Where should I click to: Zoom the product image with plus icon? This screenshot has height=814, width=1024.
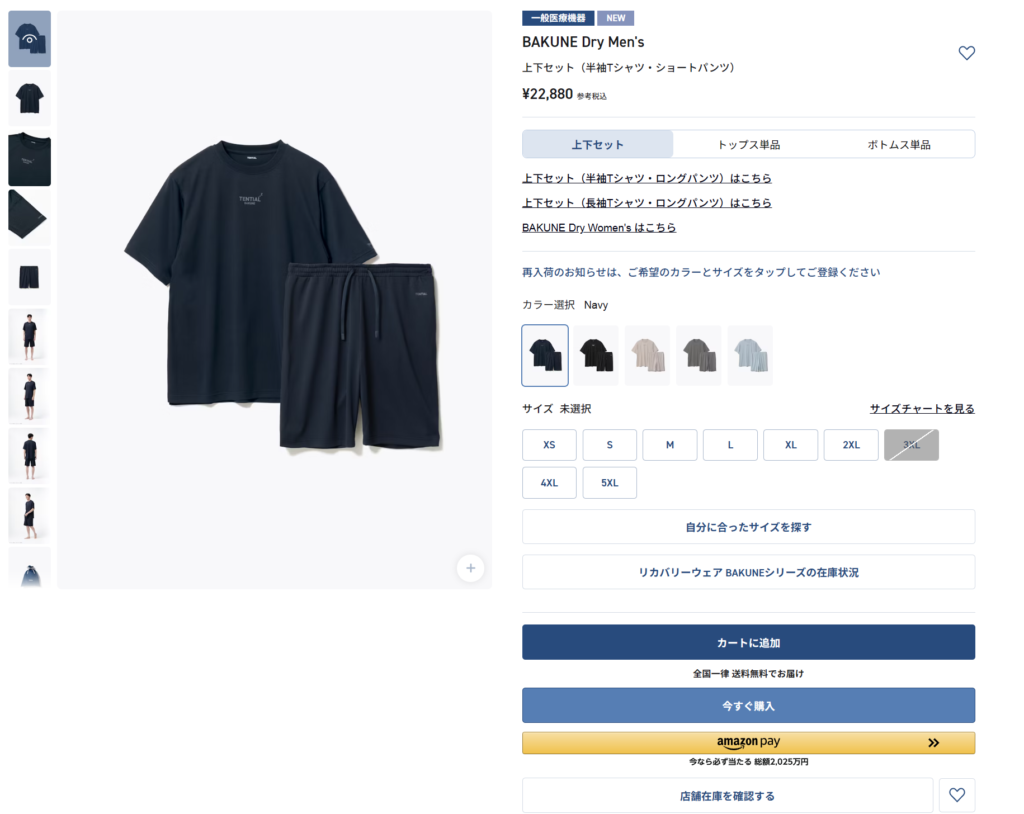470,568
